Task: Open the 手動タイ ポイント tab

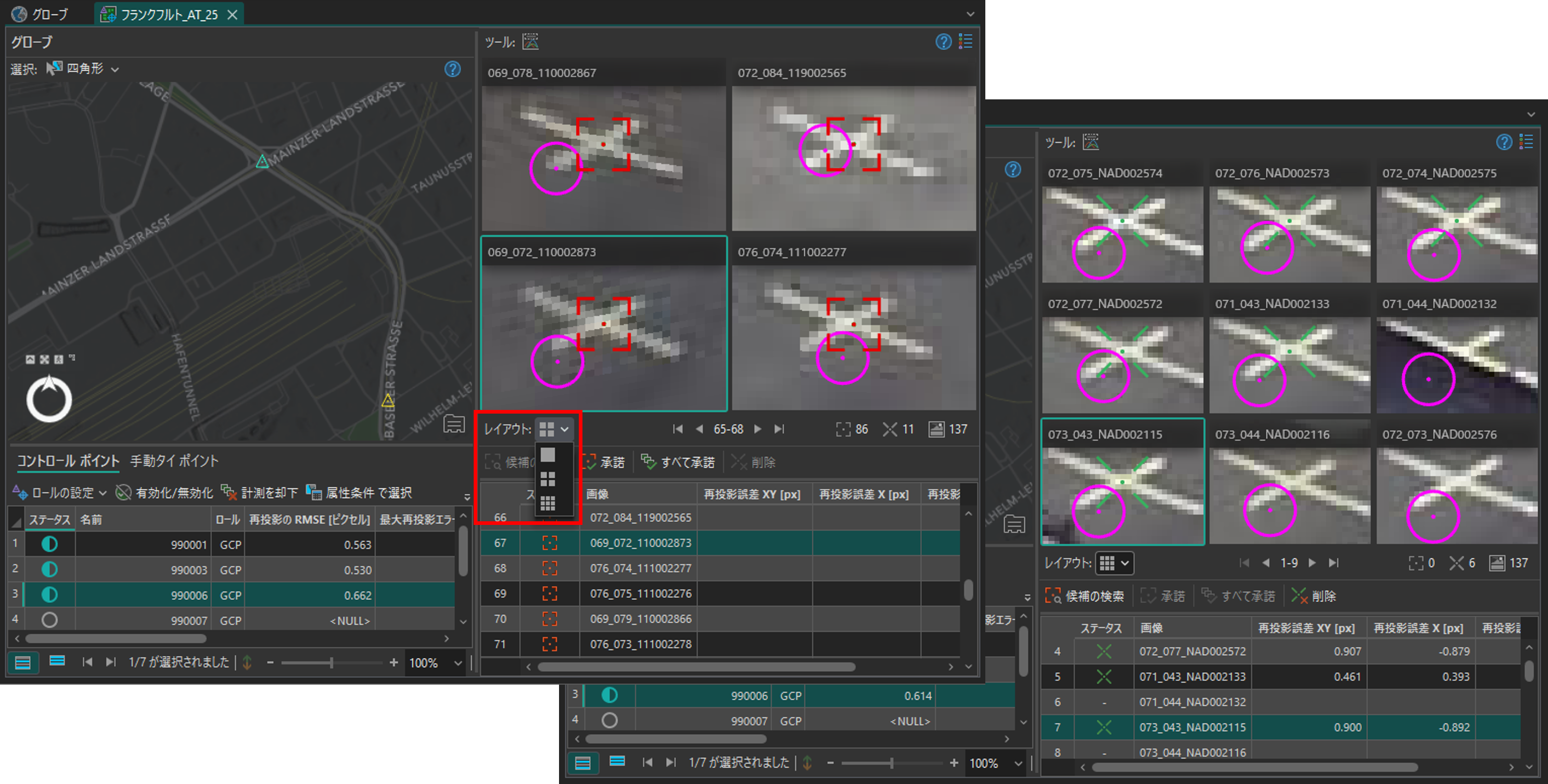Action: (x=174, y=461)
